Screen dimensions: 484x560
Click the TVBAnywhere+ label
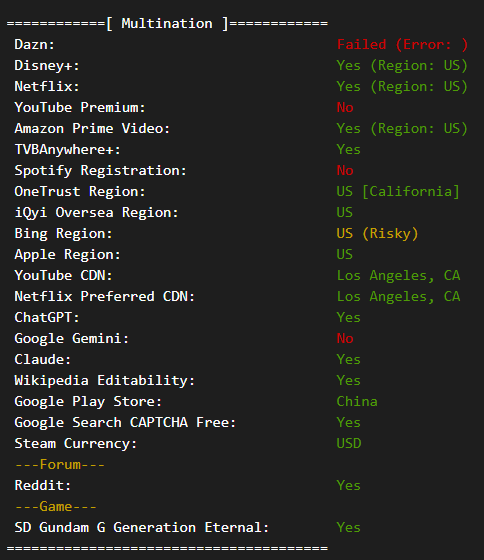coord(68,150)
